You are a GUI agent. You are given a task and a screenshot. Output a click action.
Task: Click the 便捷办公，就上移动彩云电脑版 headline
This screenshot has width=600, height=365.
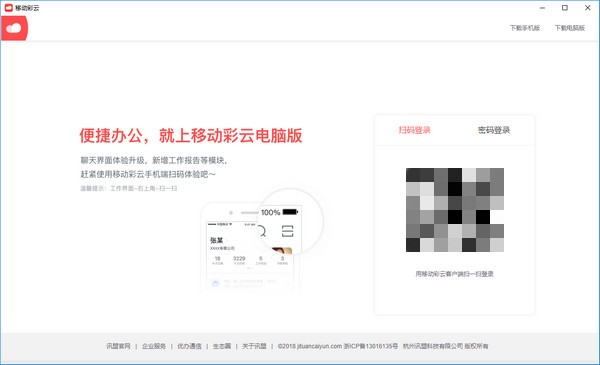pyautogui.click(x=191, y=135)
